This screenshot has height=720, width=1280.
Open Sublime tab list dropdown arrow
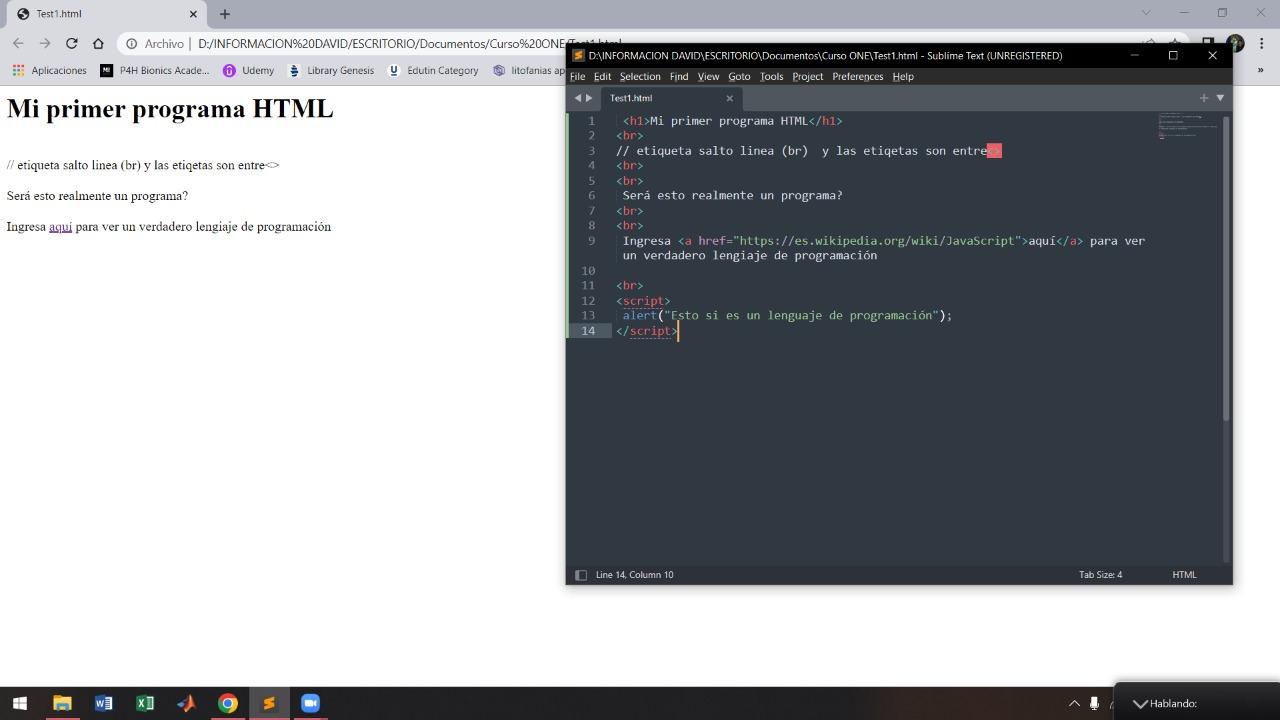1220,98
